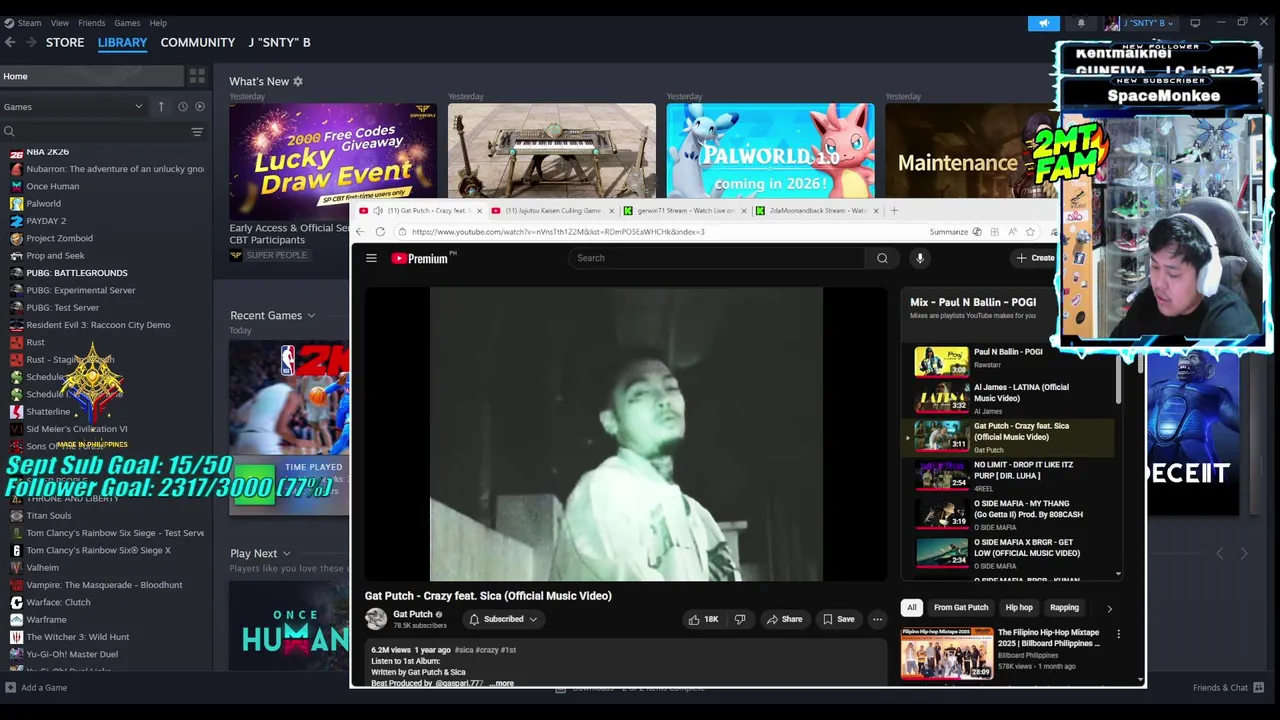Click browser URL address field
This screenshot has width=1280, height=720.
(x=660, y=232)
